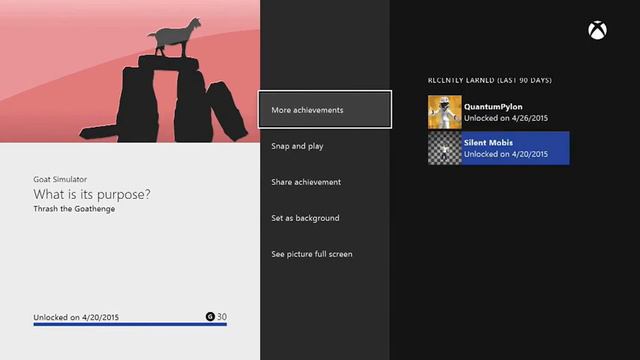
Task: Select Silent Mobis friend name
Action: pyautogui.click(x=488, y=142)
